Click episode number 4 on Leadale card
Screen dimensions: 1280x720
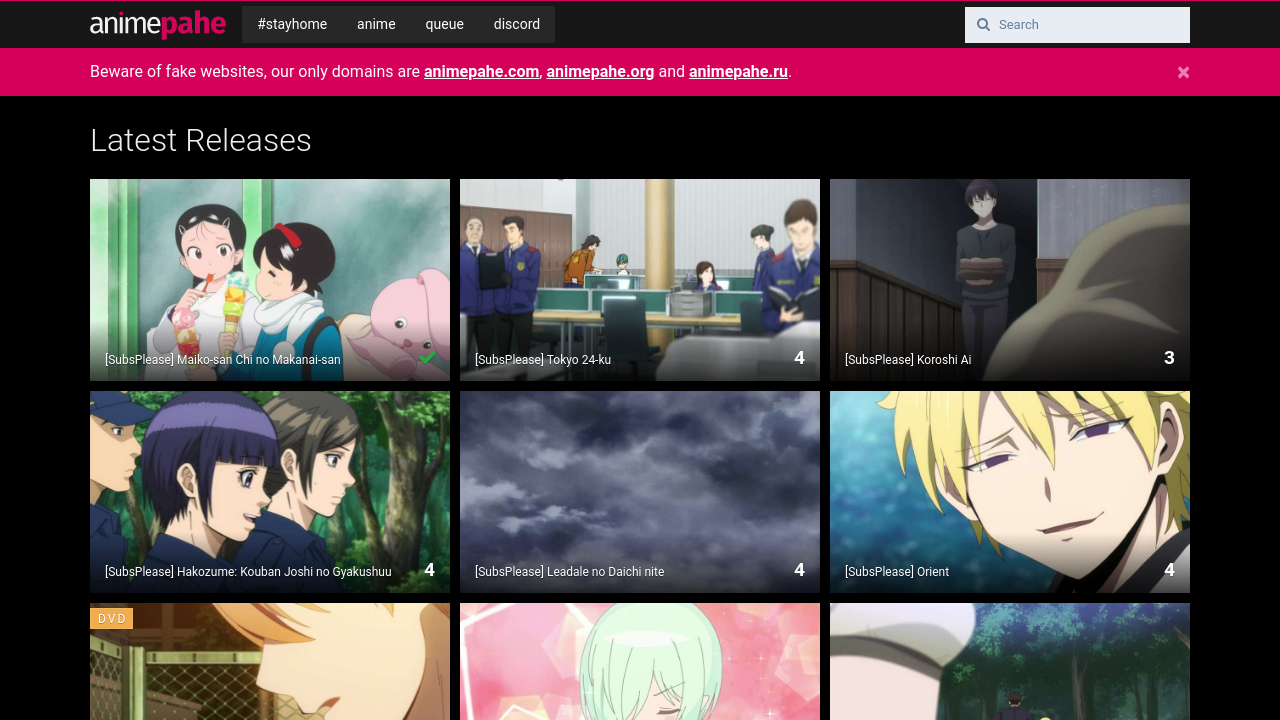pyautogui.click(x=799, y=570)
